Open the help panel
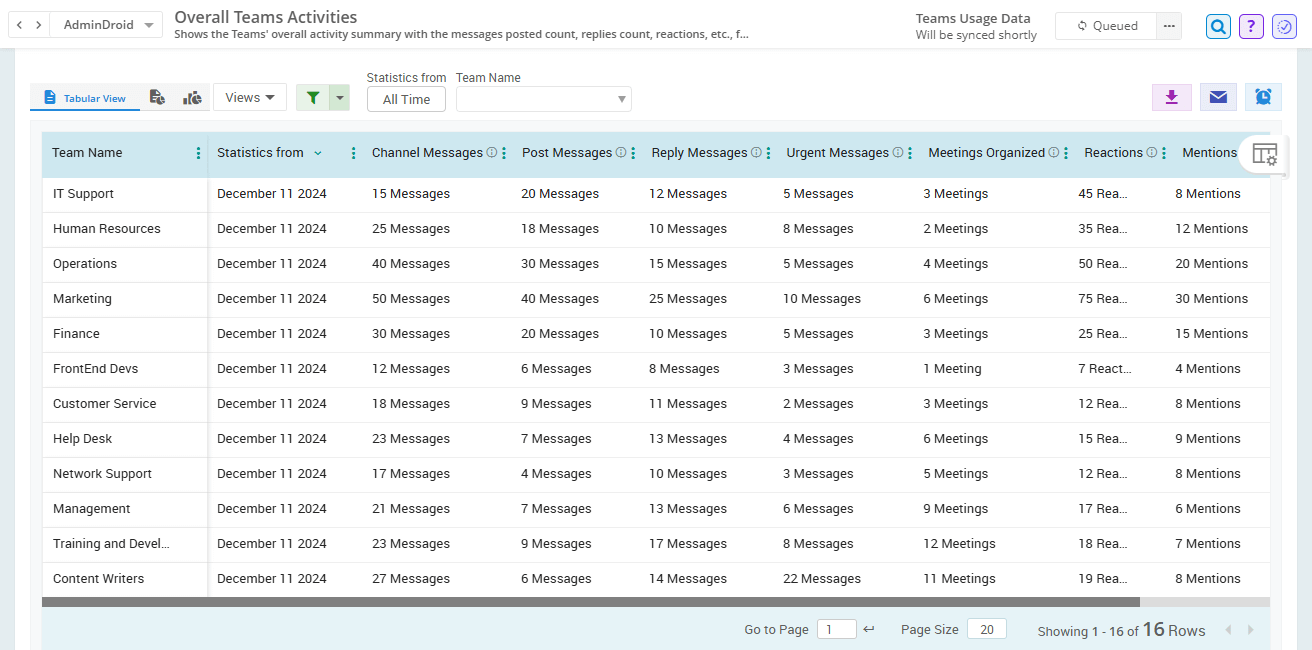Screen dimensions: 1312x650 [1250, 26]
